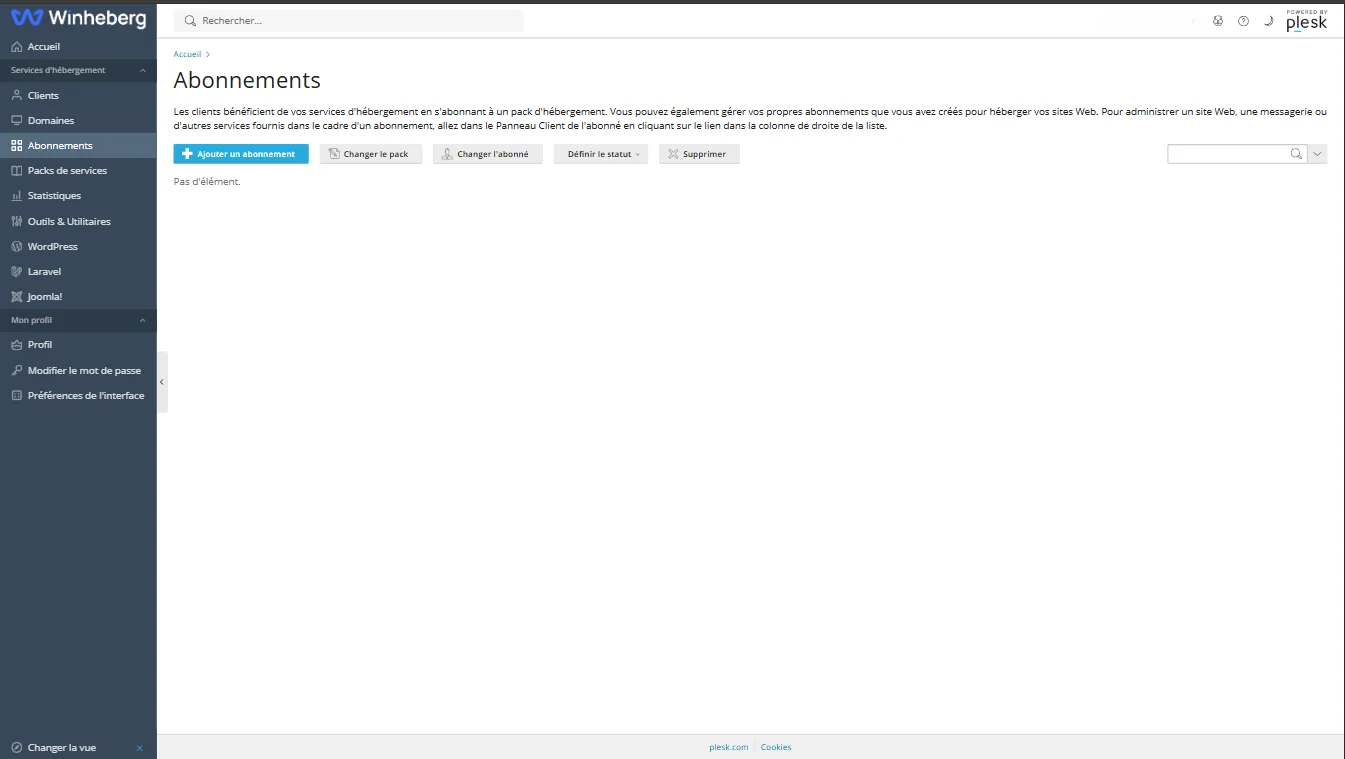Open the Cookies footer link
Viewport: 1345px width, 759px height.
[776, 747]
